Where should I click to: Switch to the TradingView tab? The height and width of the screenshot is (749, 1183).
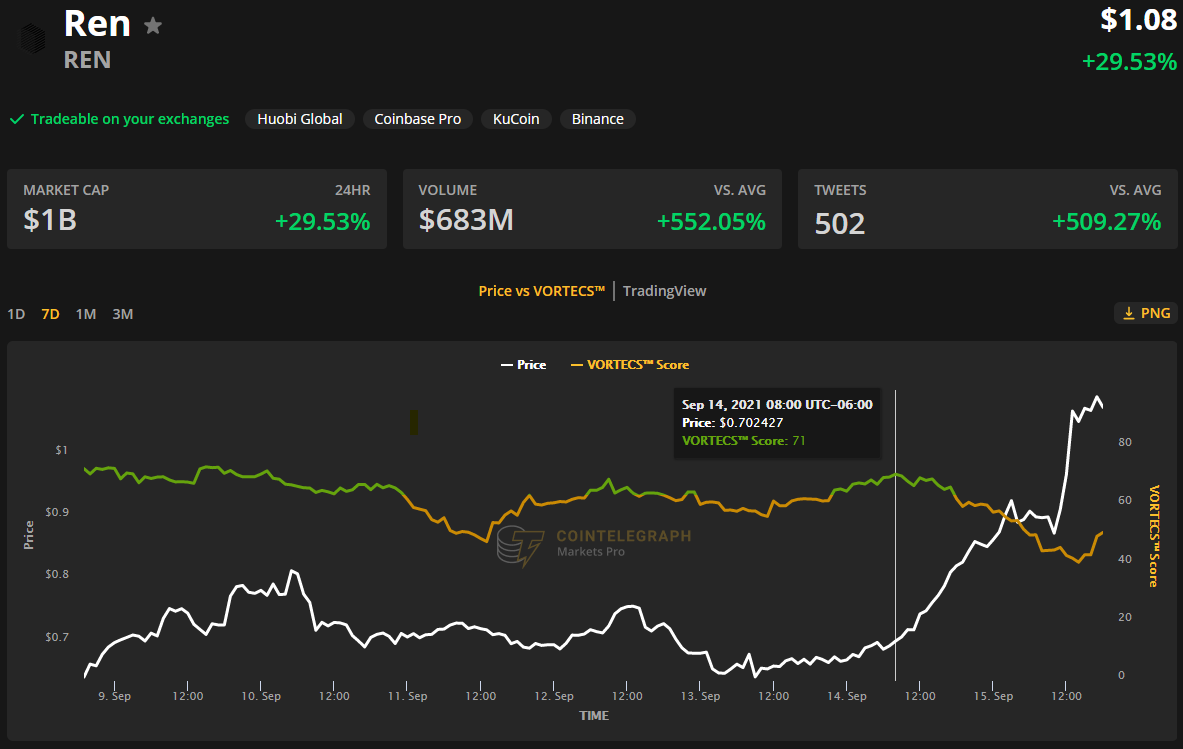click(x=664, y=291)
